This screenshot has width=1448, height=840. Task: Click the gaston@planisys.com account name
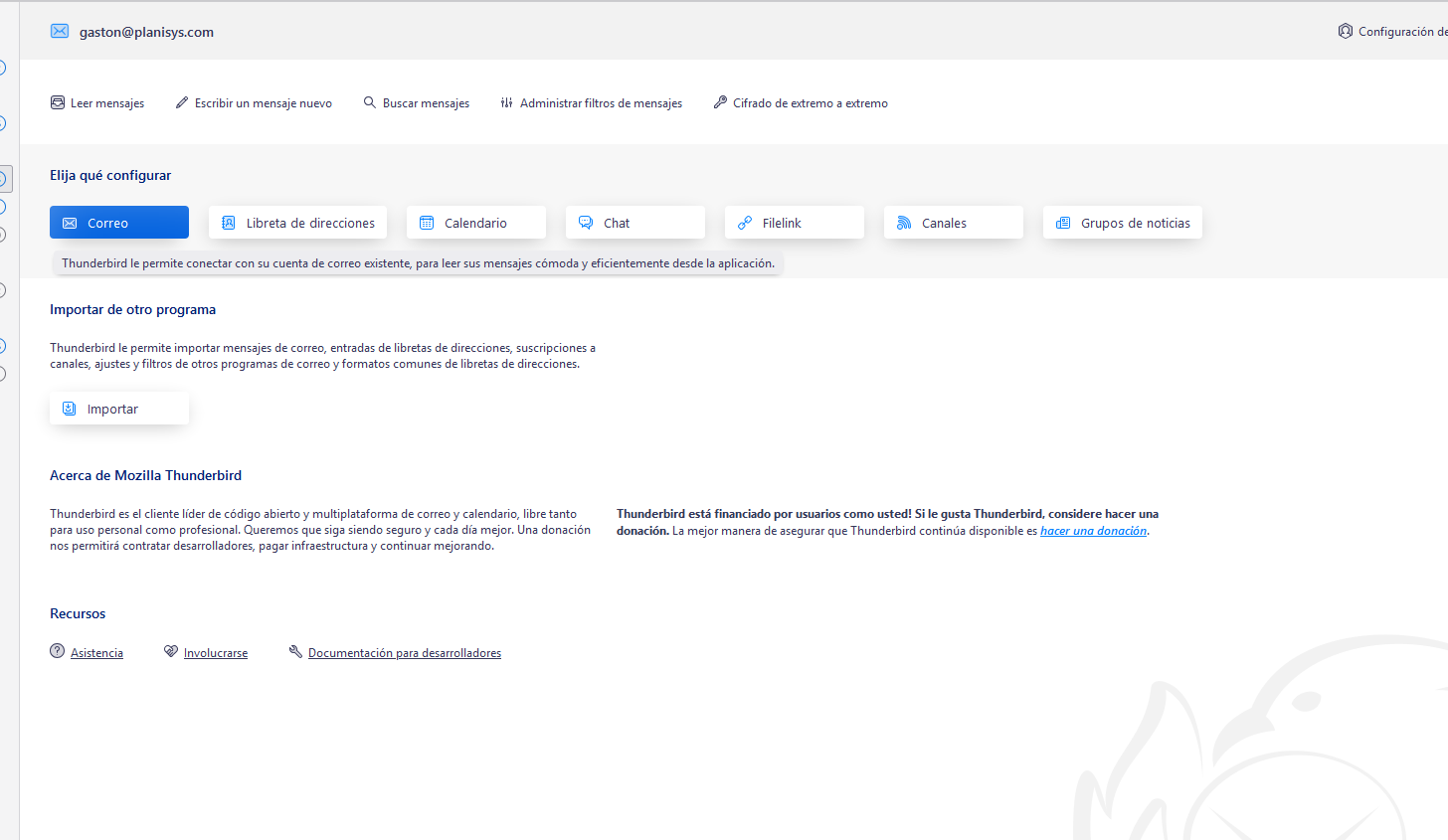146,32
